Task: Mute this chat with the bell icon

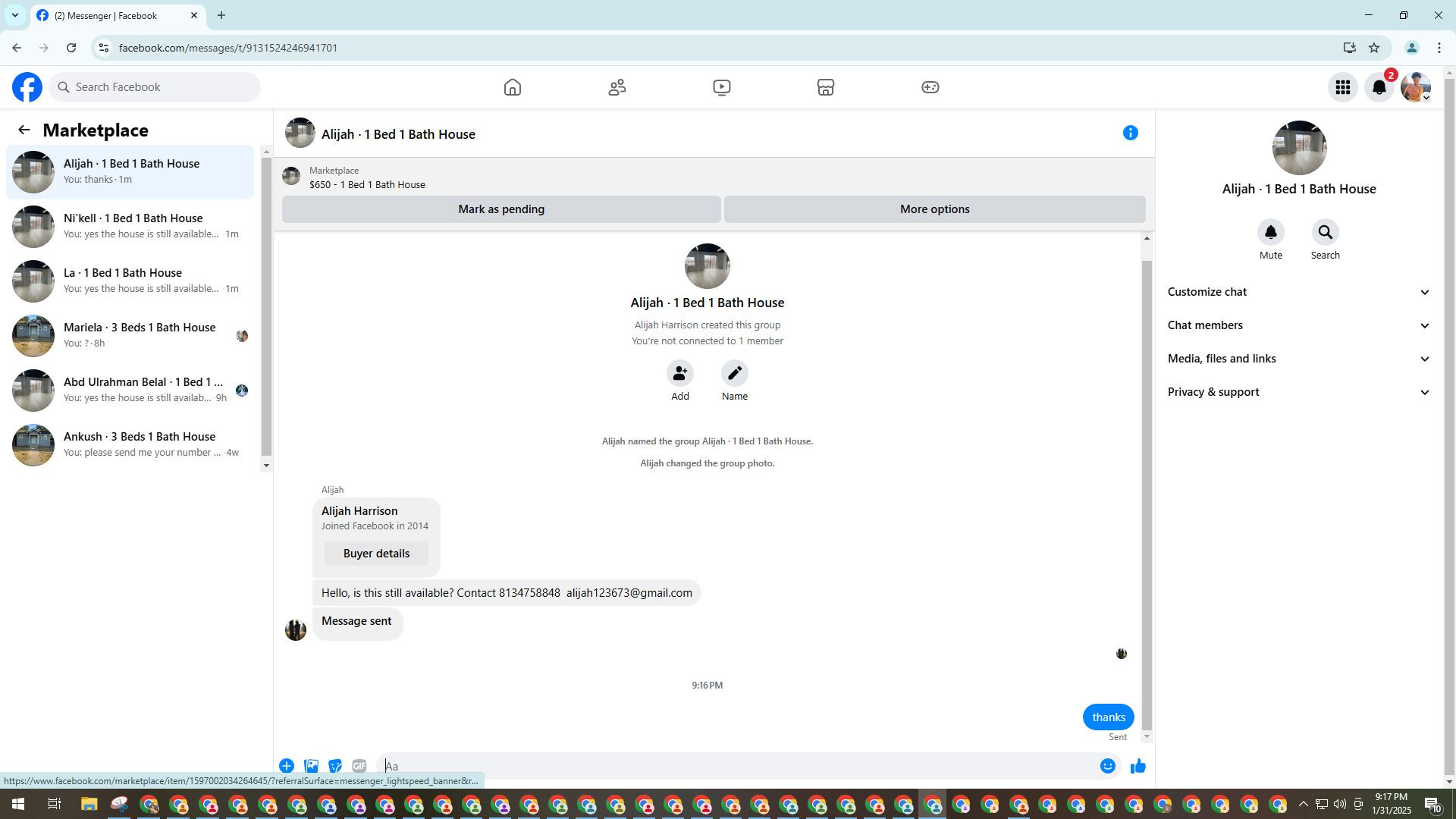Action: pos(1271,232)
